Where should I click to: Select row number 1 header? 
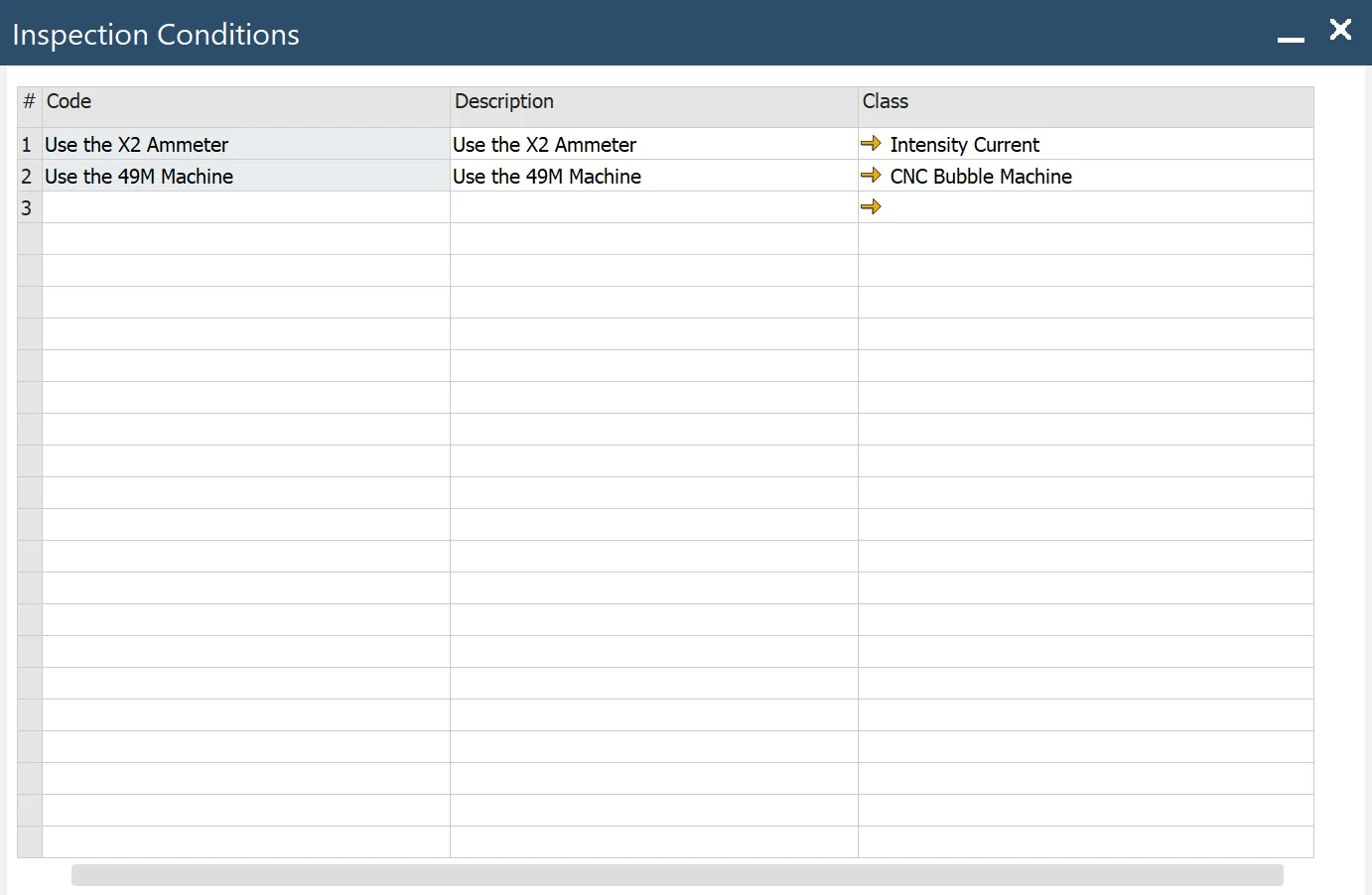28,145
